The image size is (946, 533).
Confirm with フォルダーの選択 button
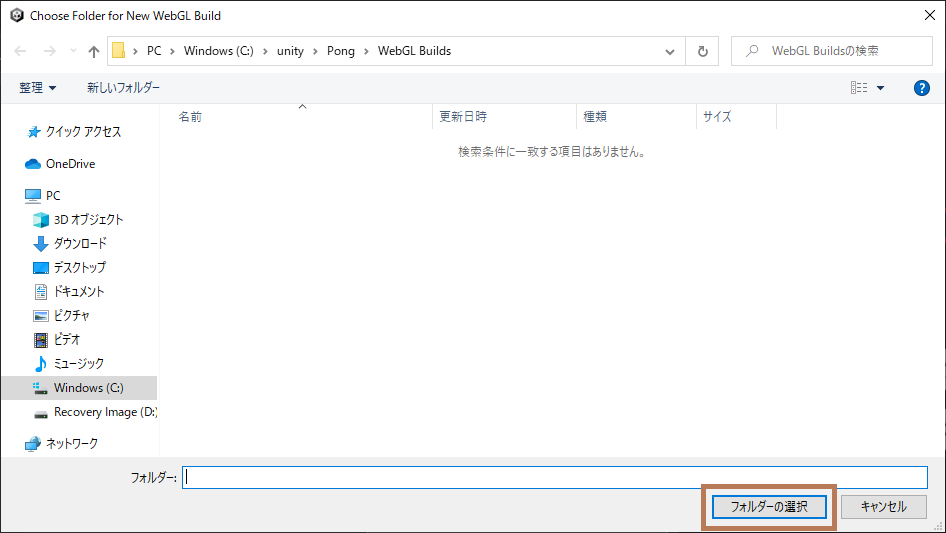769,507
